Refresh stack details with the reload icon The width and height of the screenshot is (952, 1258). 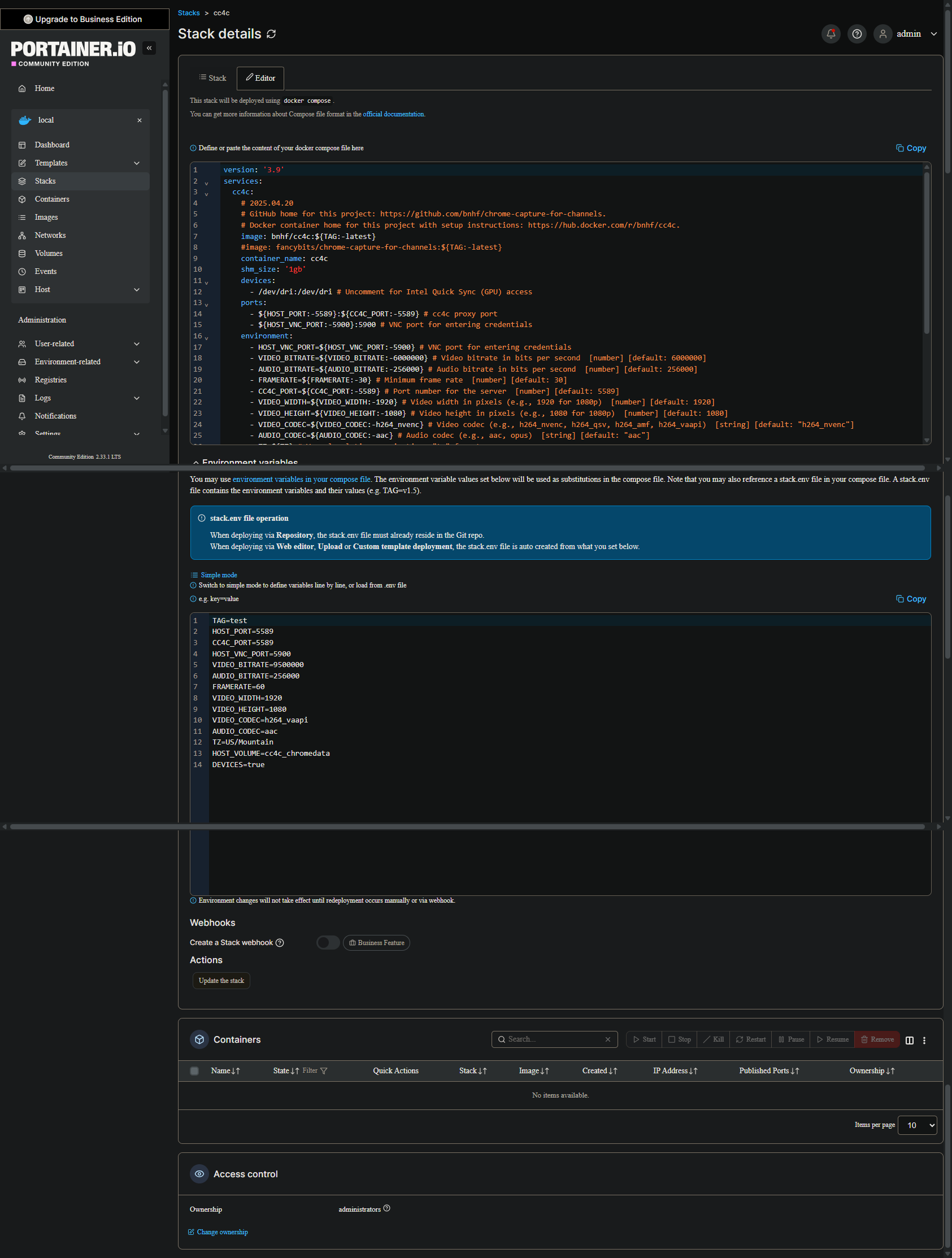point(271,34)
